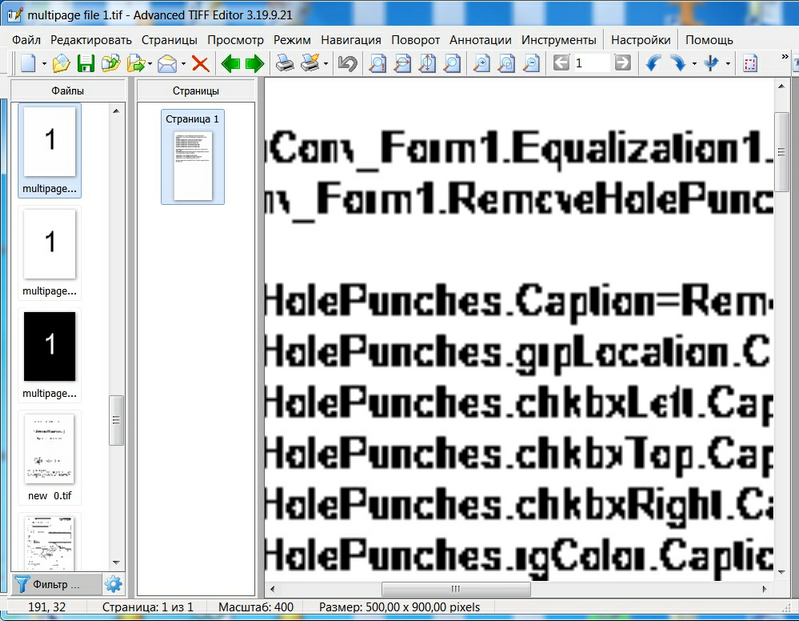Click the files list scrollbar thumb

tap(116, 420)
